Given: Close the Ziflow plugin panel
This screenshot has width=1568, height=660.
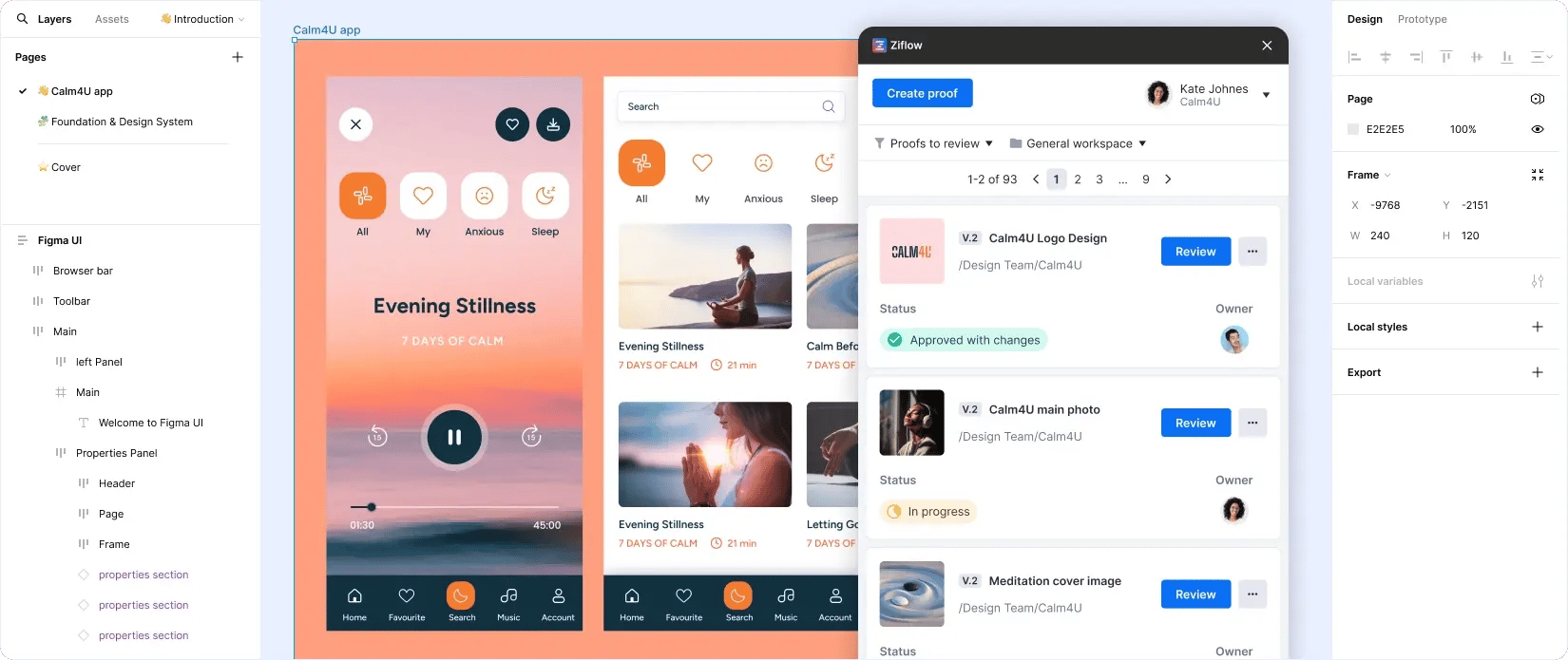Looking at the screenshot, I should pyautogui.click(x=1267, y=46).
